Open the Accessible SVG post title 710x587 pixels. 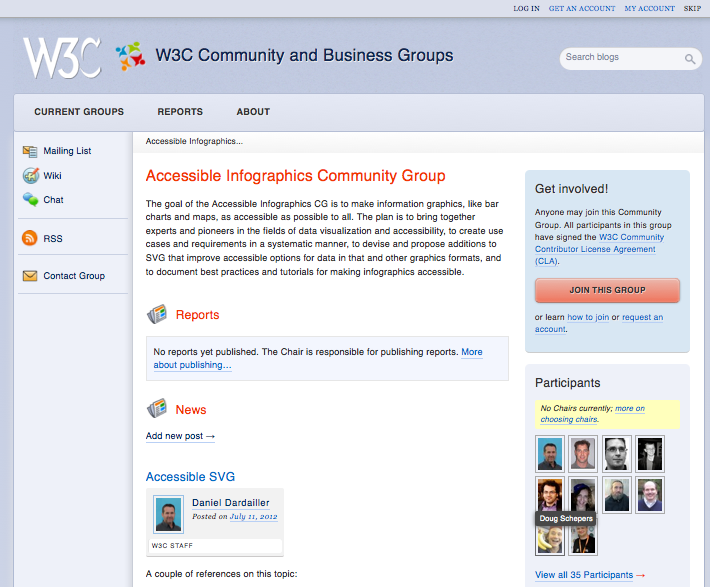(190, 477)
